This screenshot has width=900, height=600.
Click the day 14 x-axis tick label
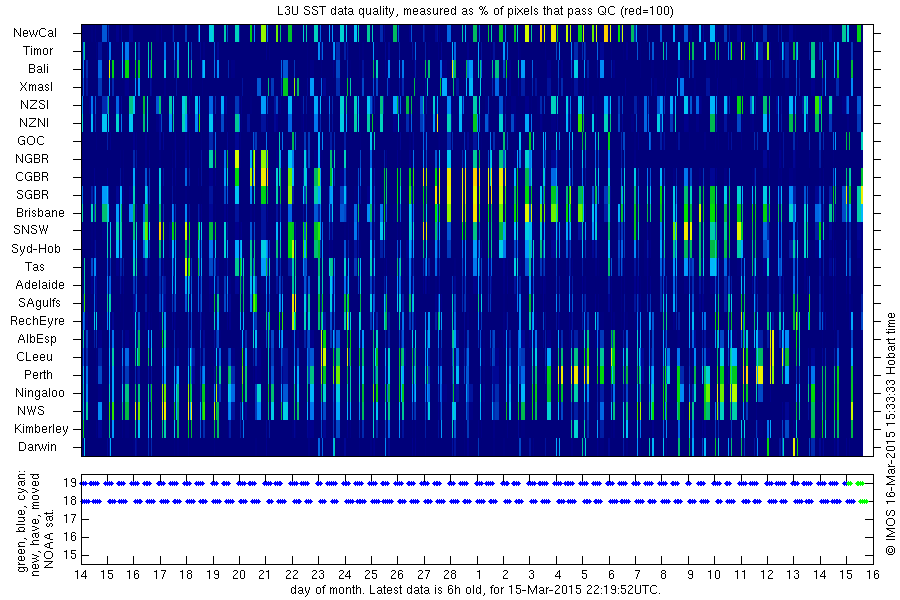click(81, 575)
